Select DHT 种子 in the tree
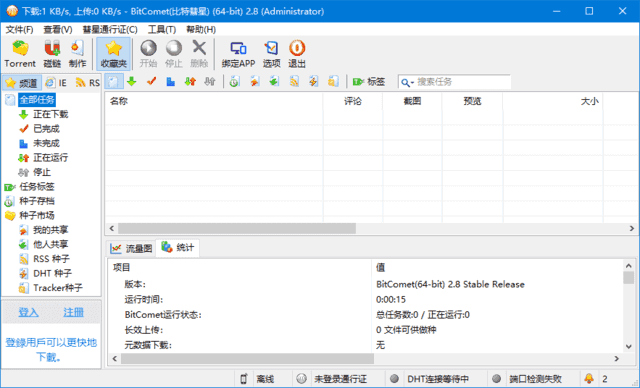 tap(52, 273)
